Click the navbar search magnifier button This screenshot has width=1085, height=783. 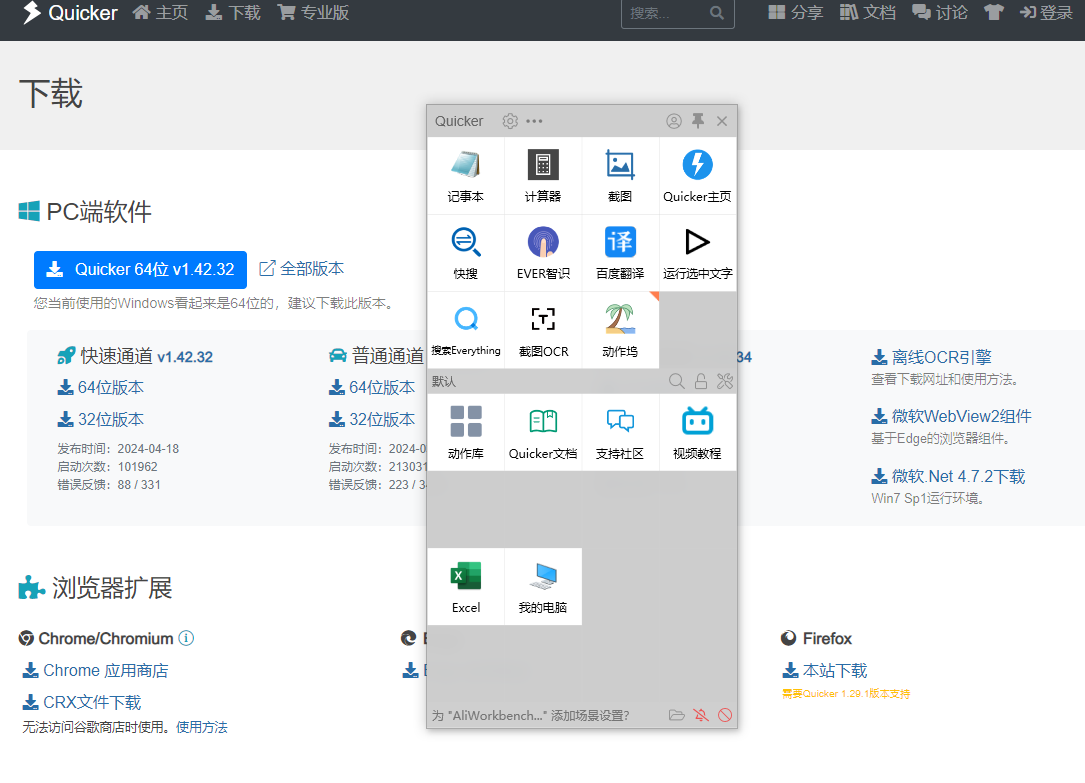[717, 13]
